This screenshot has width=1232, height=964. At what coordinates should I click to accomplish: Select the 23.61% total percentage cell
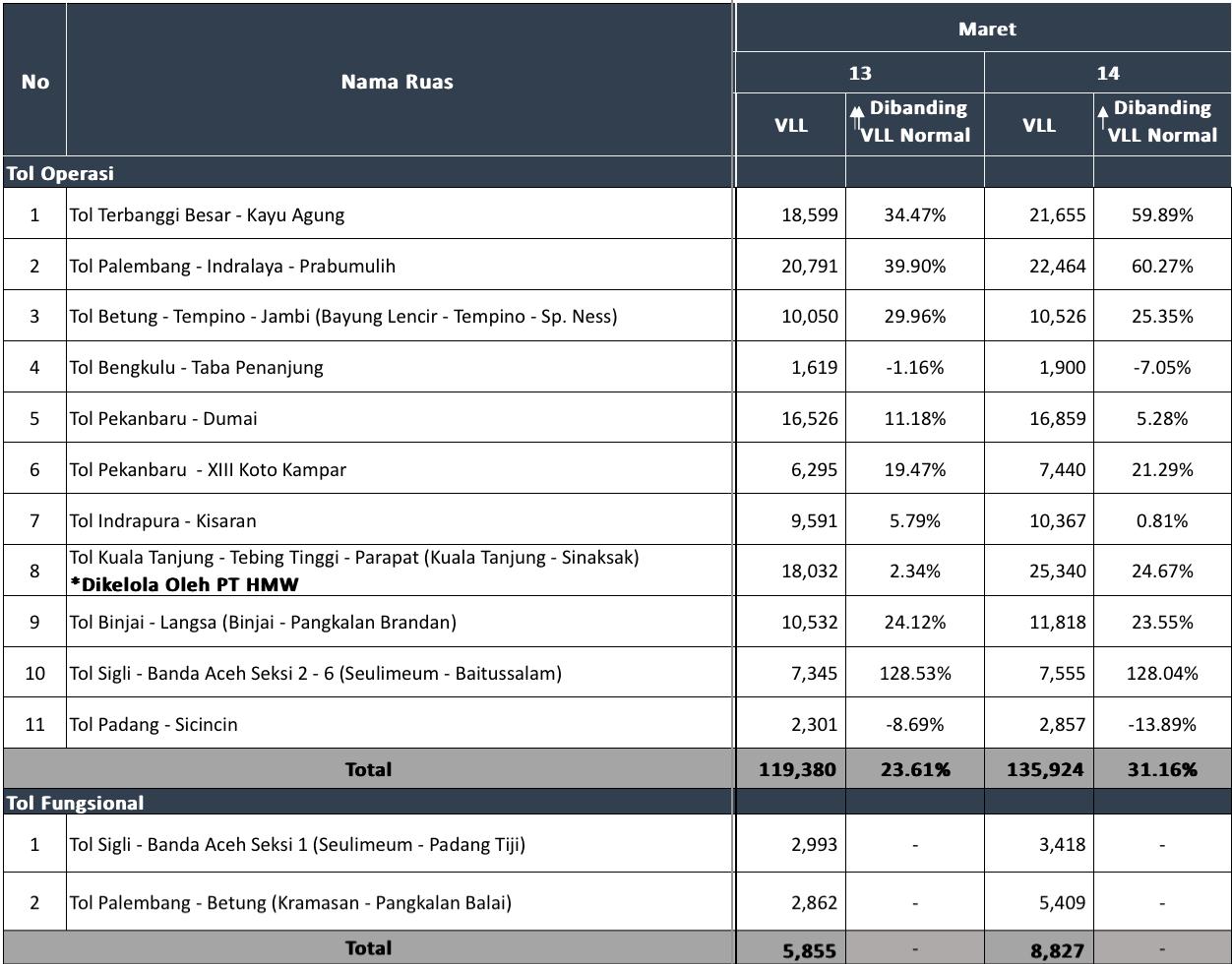(914, 769)
